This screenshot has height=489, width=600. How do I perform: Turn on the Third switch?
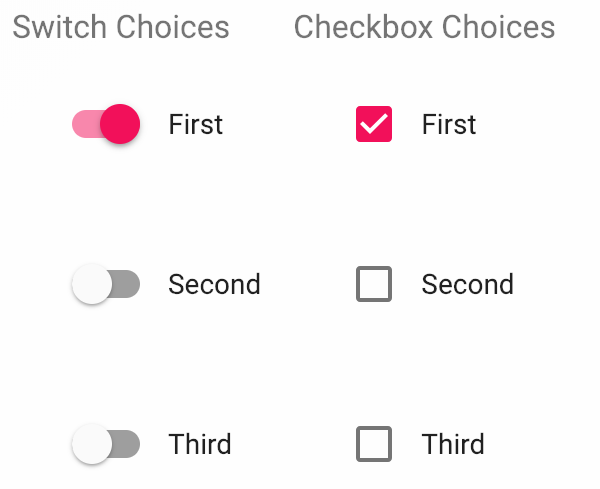click(106, 444)
